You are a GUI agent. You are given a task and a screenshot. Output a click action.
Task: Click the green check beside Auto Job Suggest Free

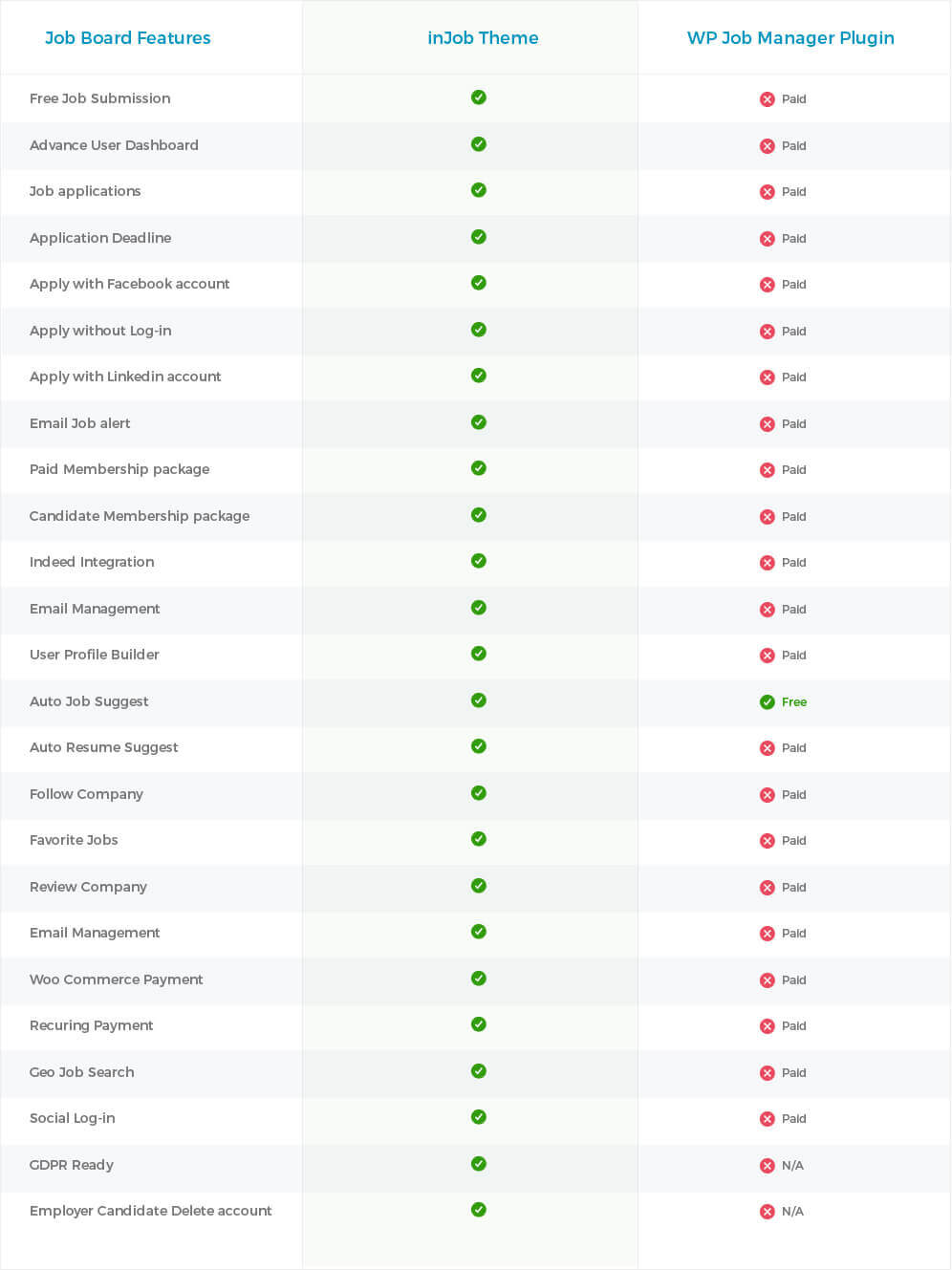coord(767,702)
